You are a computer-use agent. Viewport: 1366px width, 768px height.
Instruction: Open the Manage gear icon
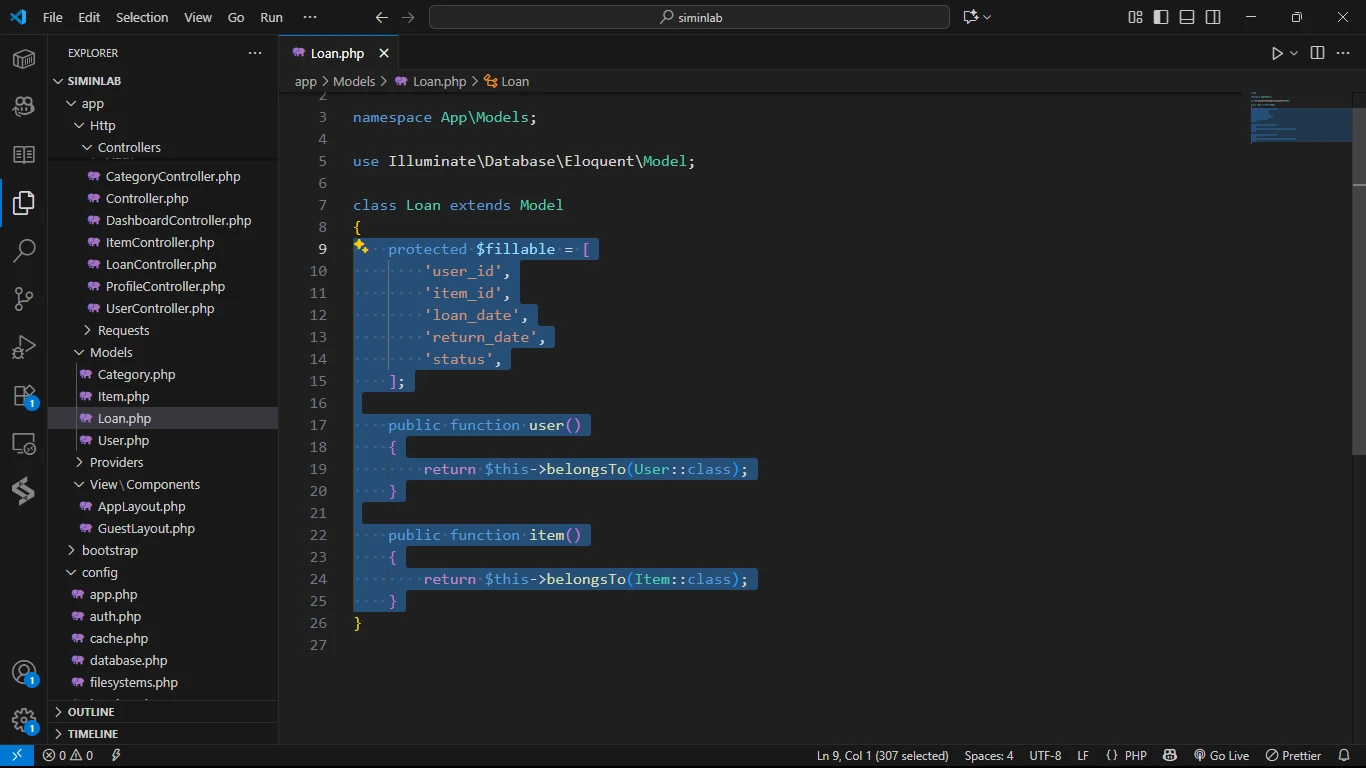24,720
